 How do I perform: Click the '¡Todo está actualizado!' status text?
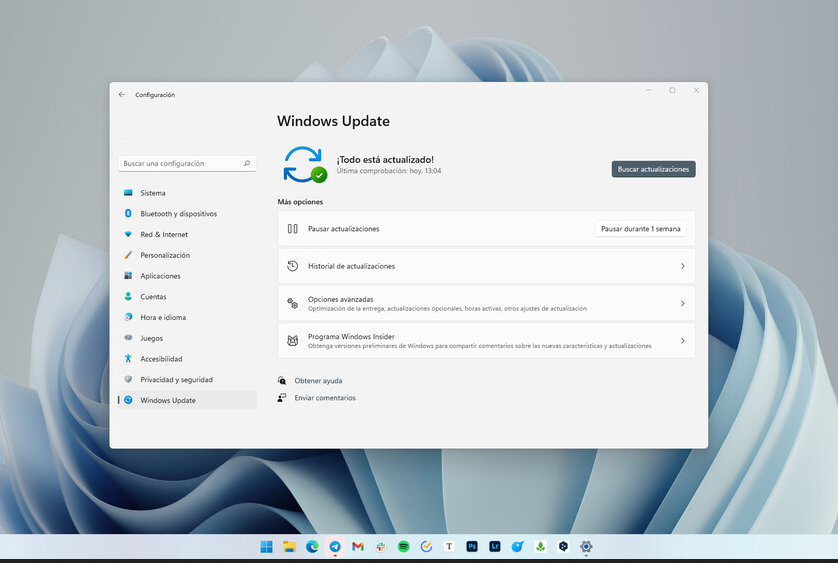(385, 159)
